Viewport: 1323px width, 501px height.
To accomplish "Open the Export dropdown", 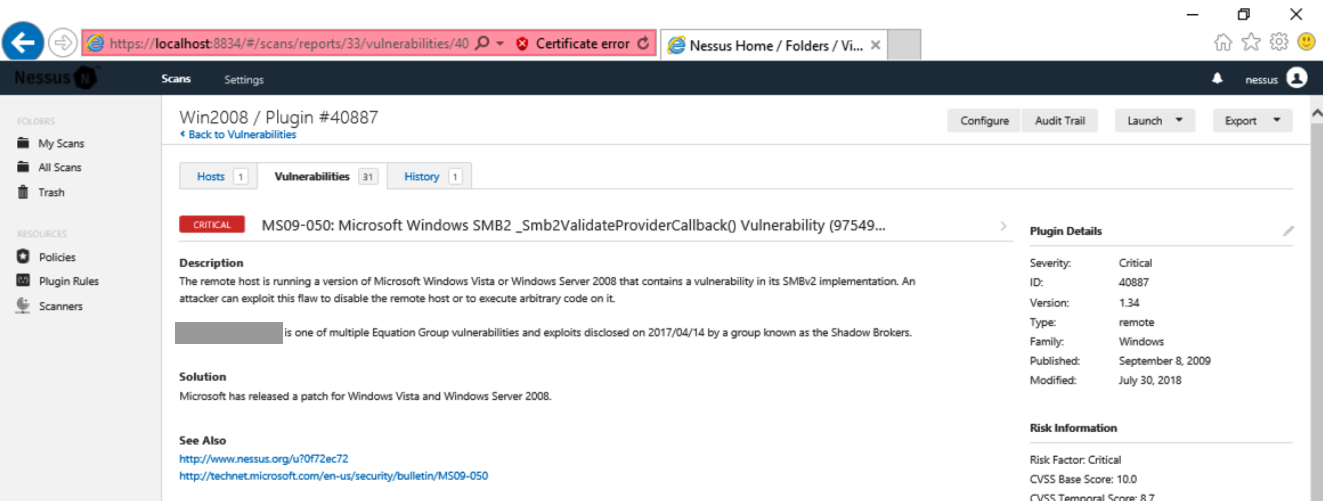I will (x=1253, y=120).
